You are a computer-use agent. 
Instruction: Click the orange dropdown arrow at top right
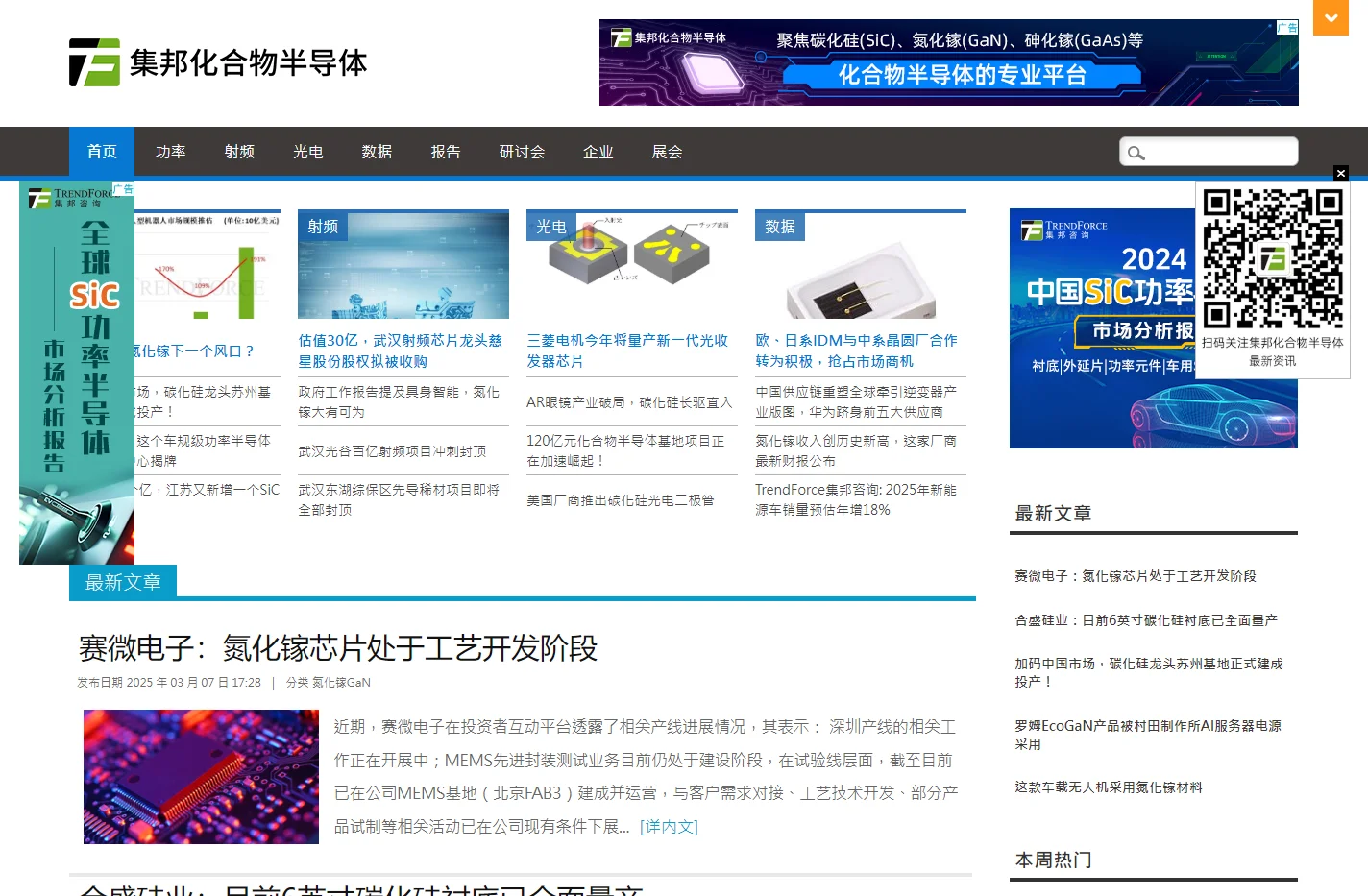pos(1331,17)
